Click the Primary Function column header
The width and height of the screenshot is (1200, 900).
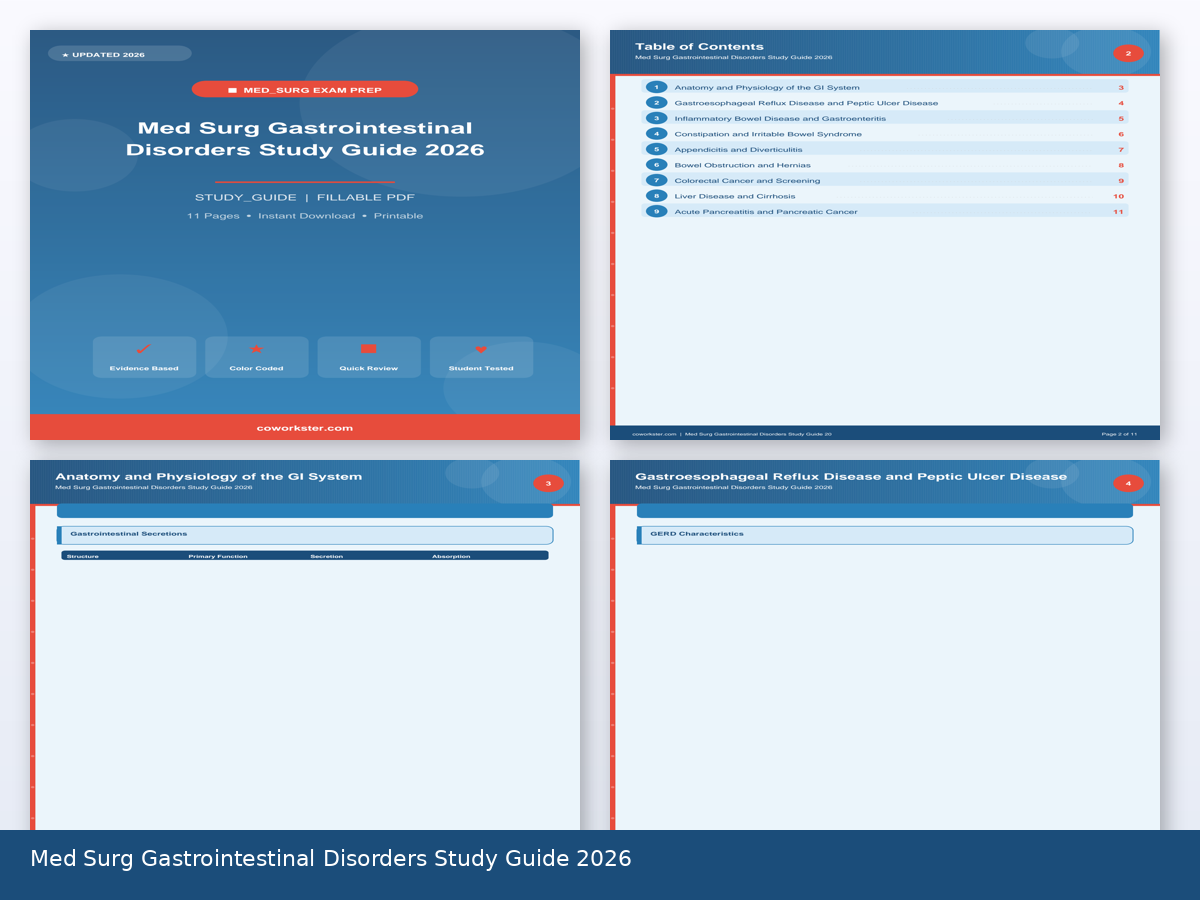218,556
